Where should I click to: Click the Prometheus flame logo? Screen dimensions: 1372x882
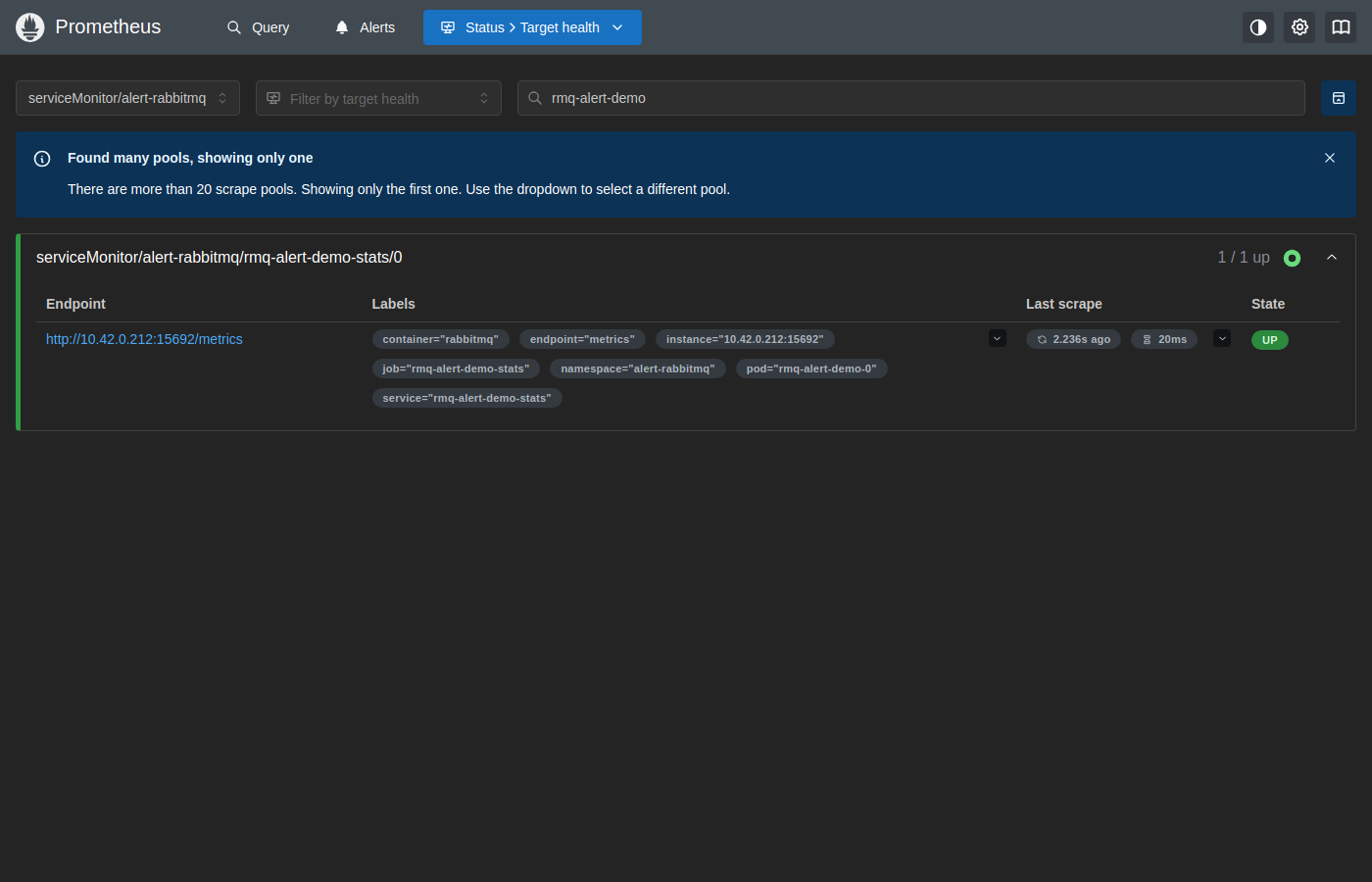tap(30, 27)
